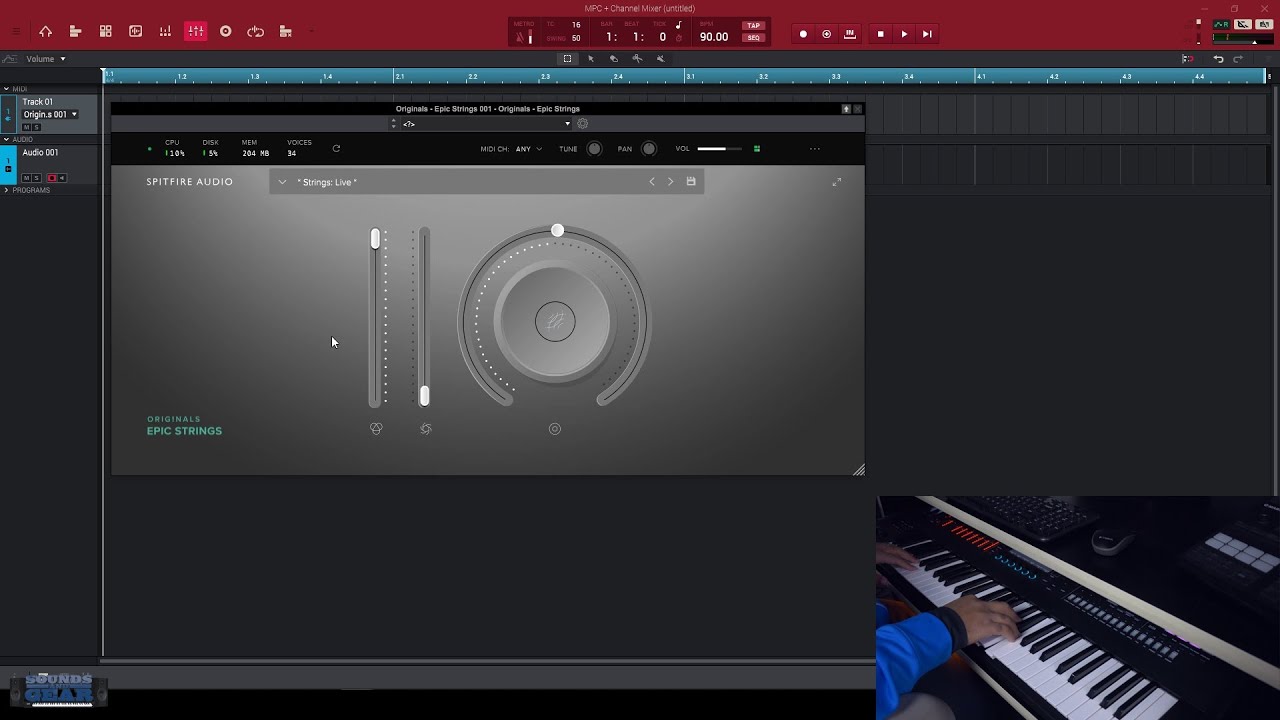
Task: Select the marquee selection tool
Action: tap(567, 59)
